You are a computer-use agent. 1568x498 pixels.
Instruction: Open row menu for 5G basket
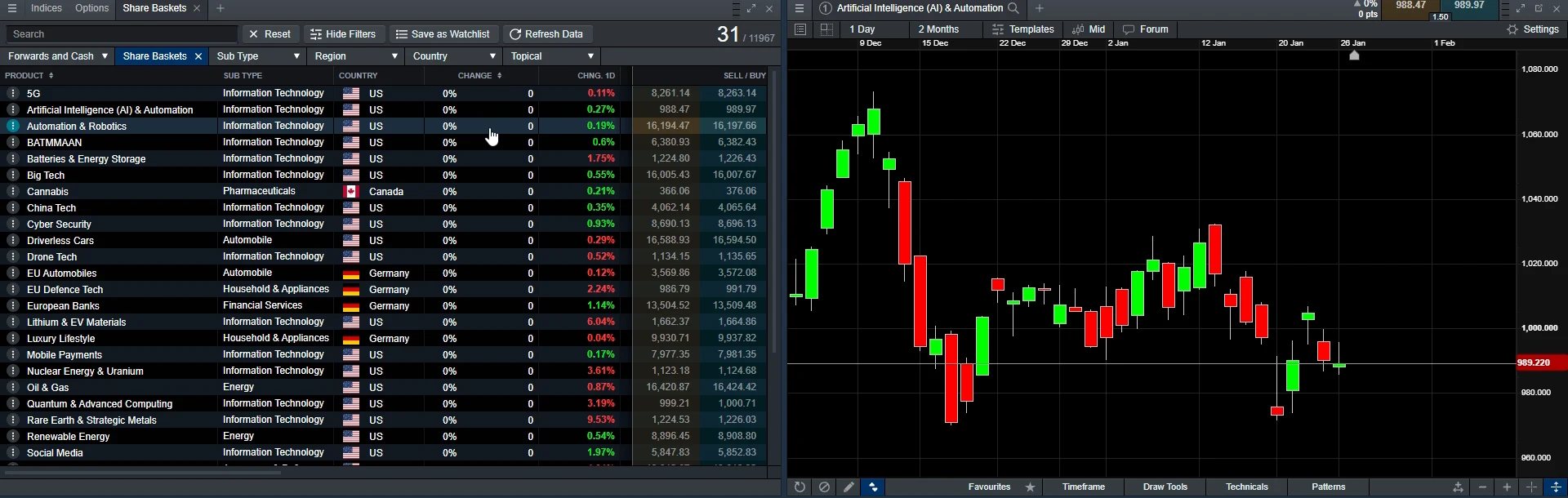[12, 93]
